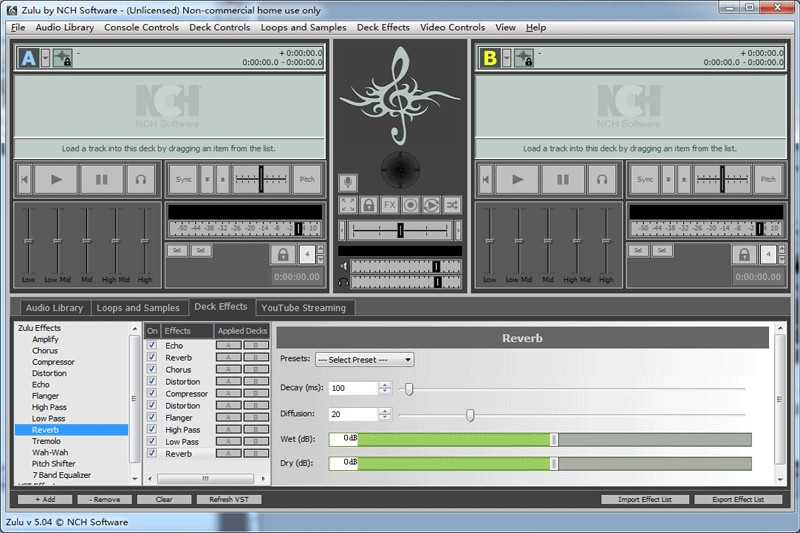Play the track on Deck A
The width and height of the screenshot is (800, 533).
click(x=56, y=179)
